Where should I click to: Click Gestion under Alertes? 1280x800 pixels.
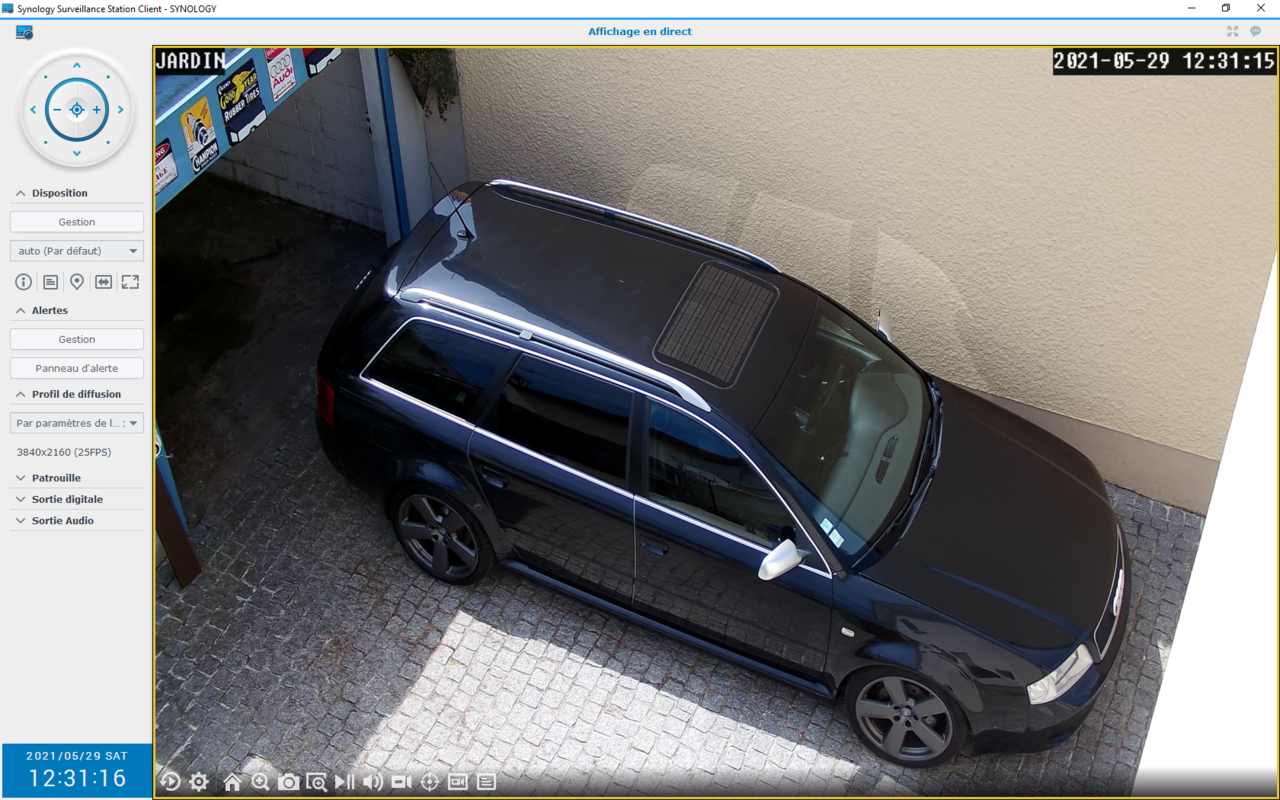point(76,338)
